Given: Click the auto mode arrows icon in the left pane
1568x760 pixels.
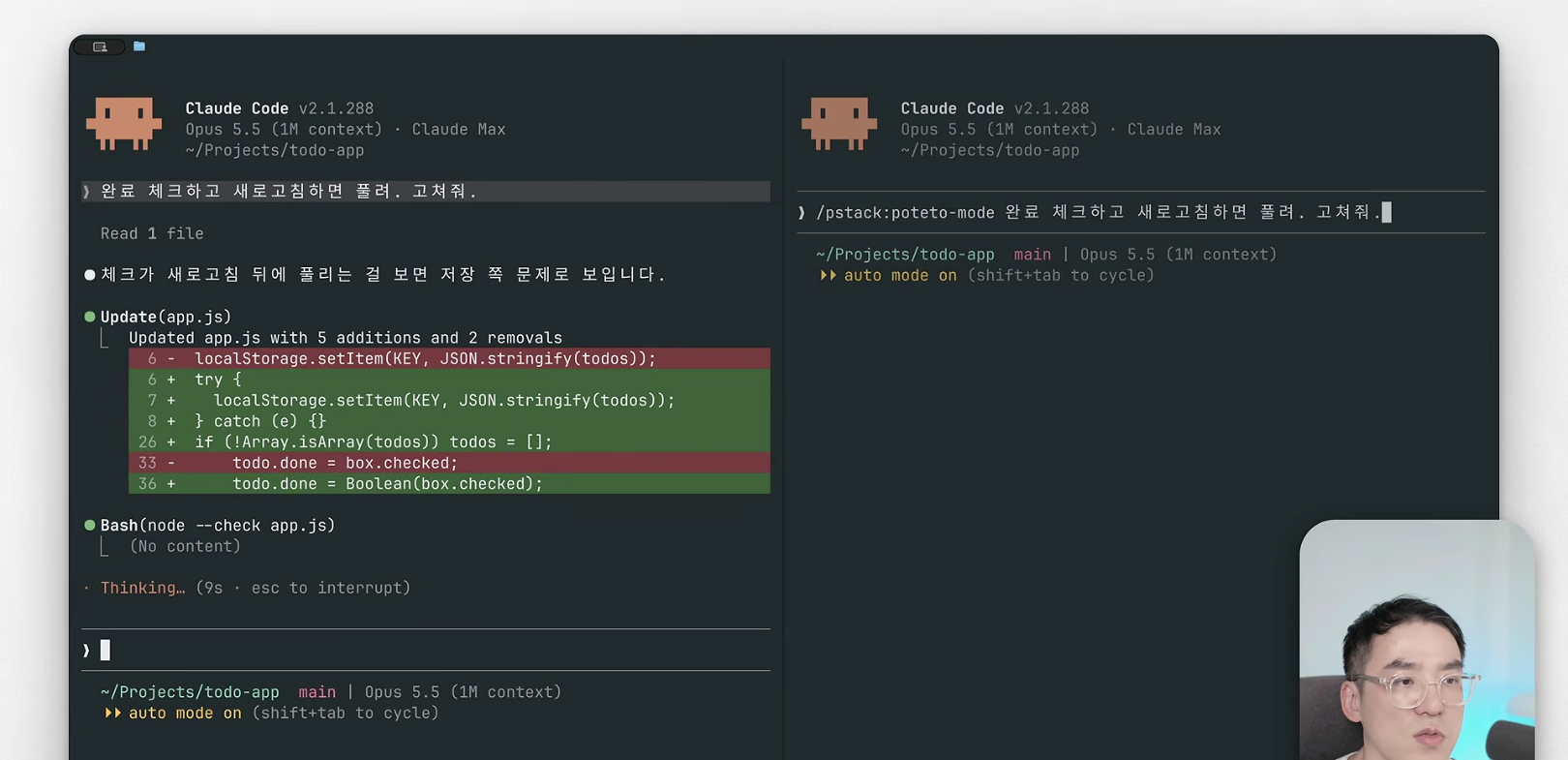Looking at the screenshot, I should click(x=112, y=713).
